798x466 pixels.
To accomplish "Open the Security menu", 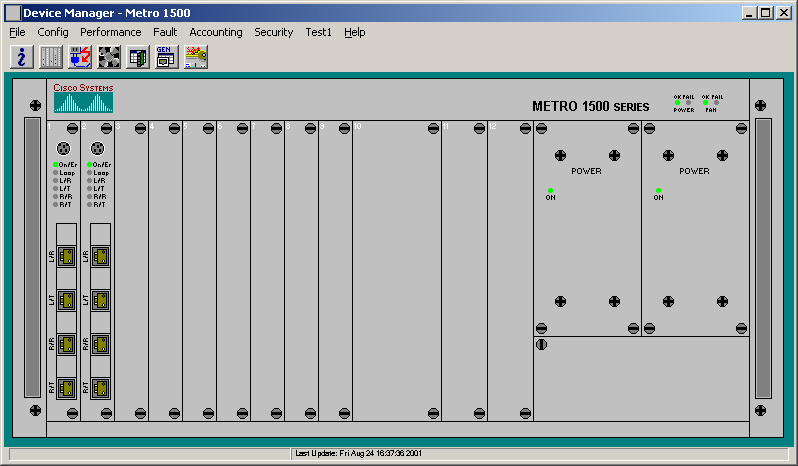I will click(273, 32).
